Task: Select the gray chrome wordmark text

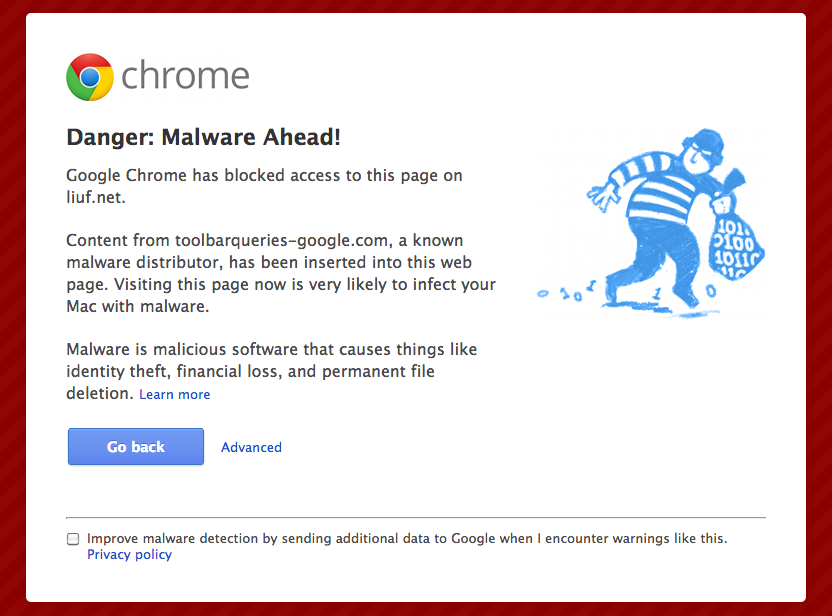Action: (x=185, y=76)
